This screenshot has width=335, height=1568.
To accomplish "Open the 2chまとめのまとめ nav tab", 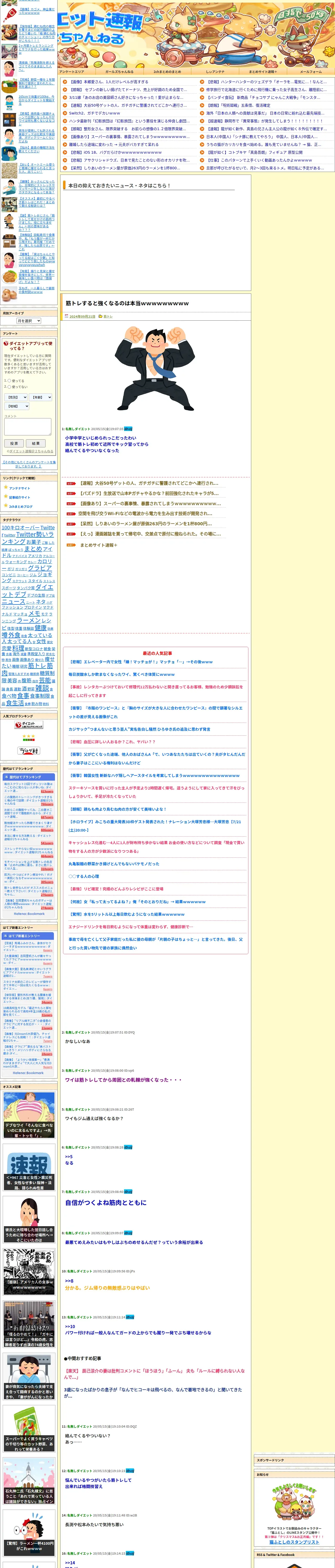I will point(167,72).
